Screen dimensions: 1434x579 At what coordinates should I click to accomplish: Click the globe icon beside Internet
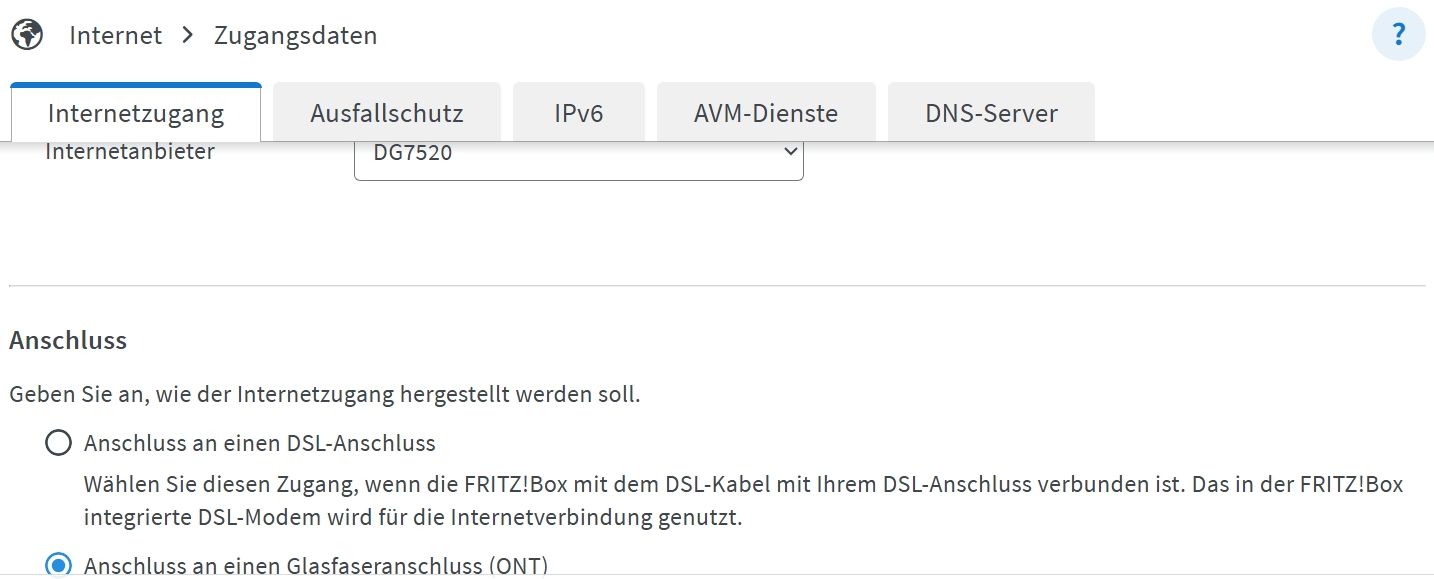tap(27, 36)
